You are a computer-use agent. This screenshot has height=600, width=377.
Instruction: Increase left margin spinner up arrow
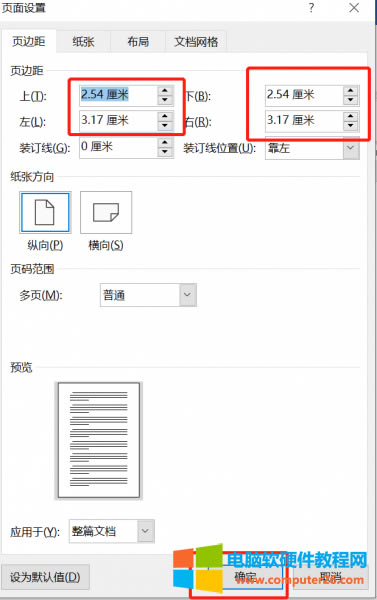coord(165,116)
